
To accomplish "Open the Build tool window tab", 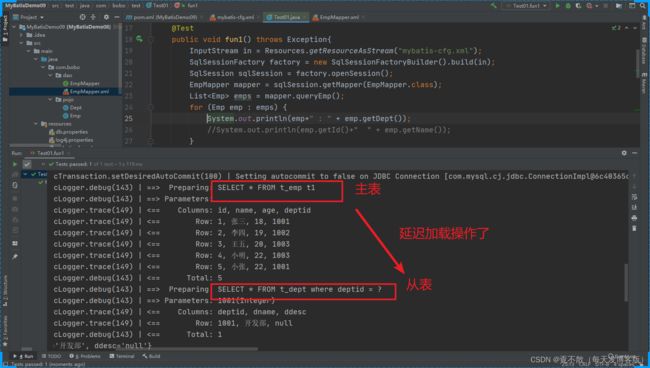I will coord(151,356).
